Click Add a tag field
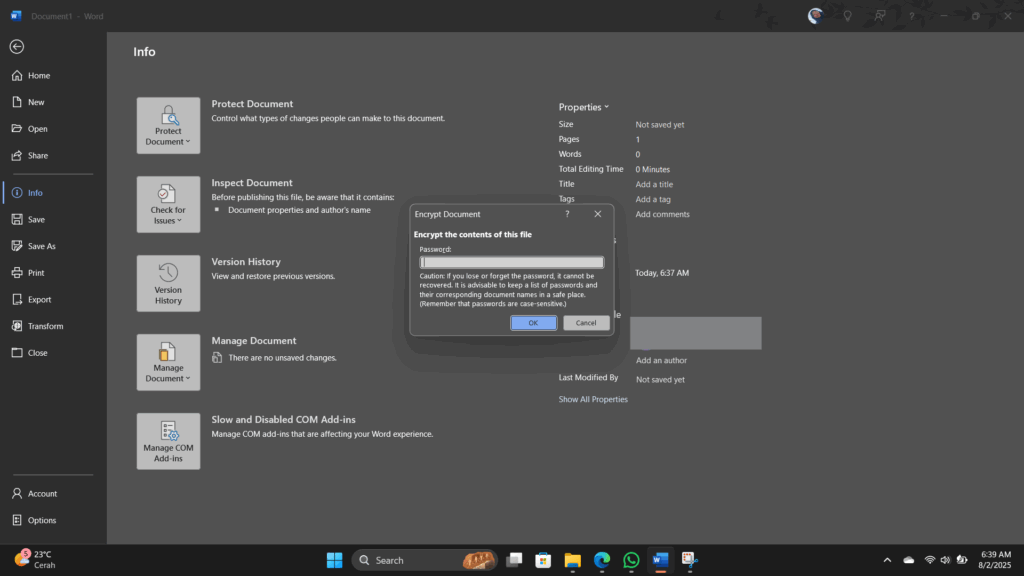Image resolution: width=1024 pixels, height=576 pixels. (x=652, y=200)
